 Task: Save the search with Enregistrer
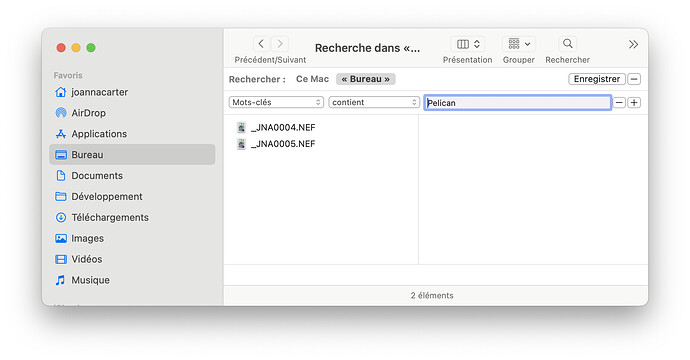pos(597,79)
